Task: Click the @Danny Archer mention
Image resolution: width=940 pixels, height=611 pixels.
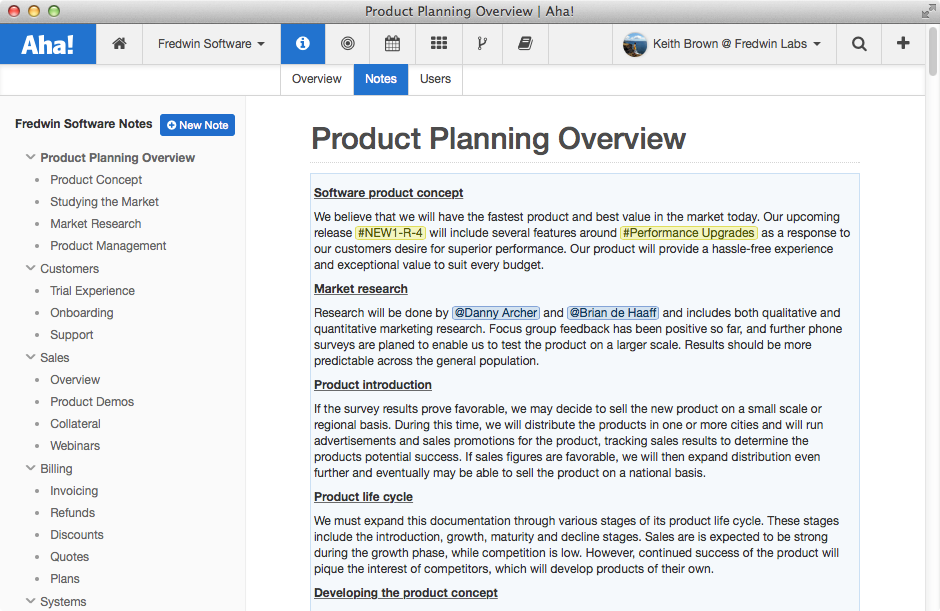Action: click(496, 313)
